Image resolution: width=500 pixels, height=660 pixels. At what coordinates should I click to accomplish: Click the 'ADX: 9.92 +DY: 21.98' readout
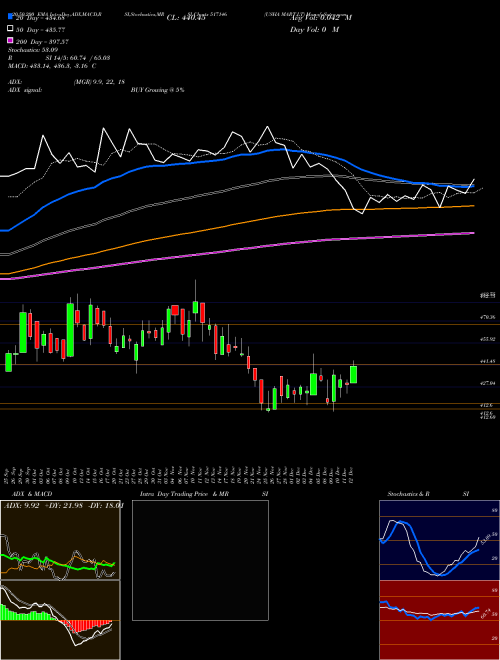pyautogui.click(x=43, y=506)
